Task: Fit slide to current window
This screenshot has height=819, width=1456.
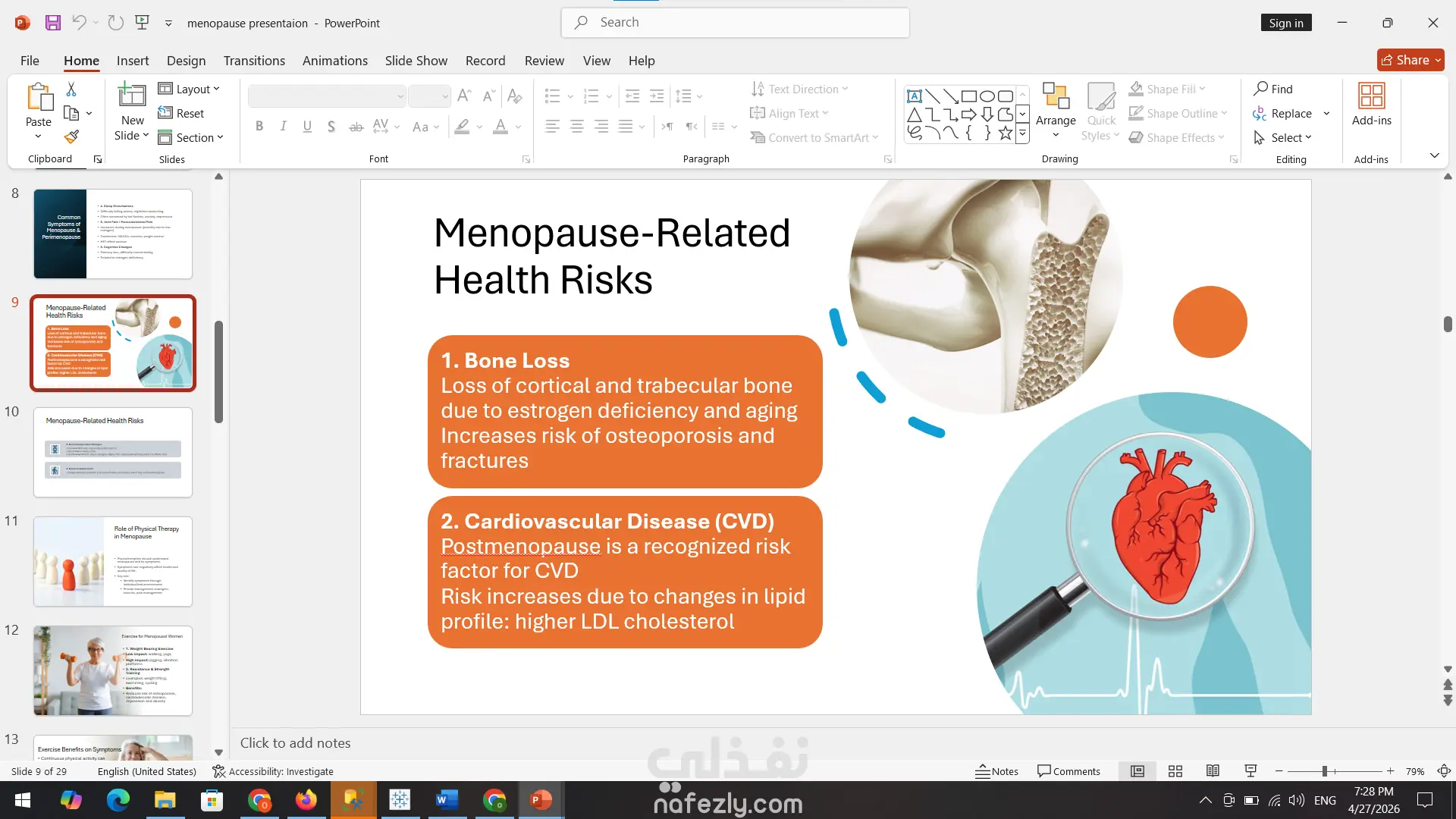Action: click(1444, 771)
